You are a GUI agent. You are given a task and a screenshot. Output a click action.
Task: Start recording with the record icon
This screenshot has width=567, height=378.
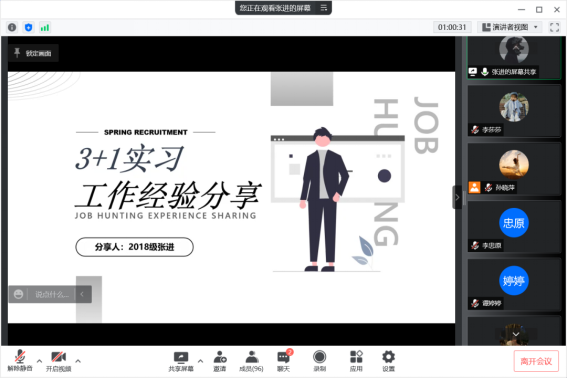coord(320,361)
